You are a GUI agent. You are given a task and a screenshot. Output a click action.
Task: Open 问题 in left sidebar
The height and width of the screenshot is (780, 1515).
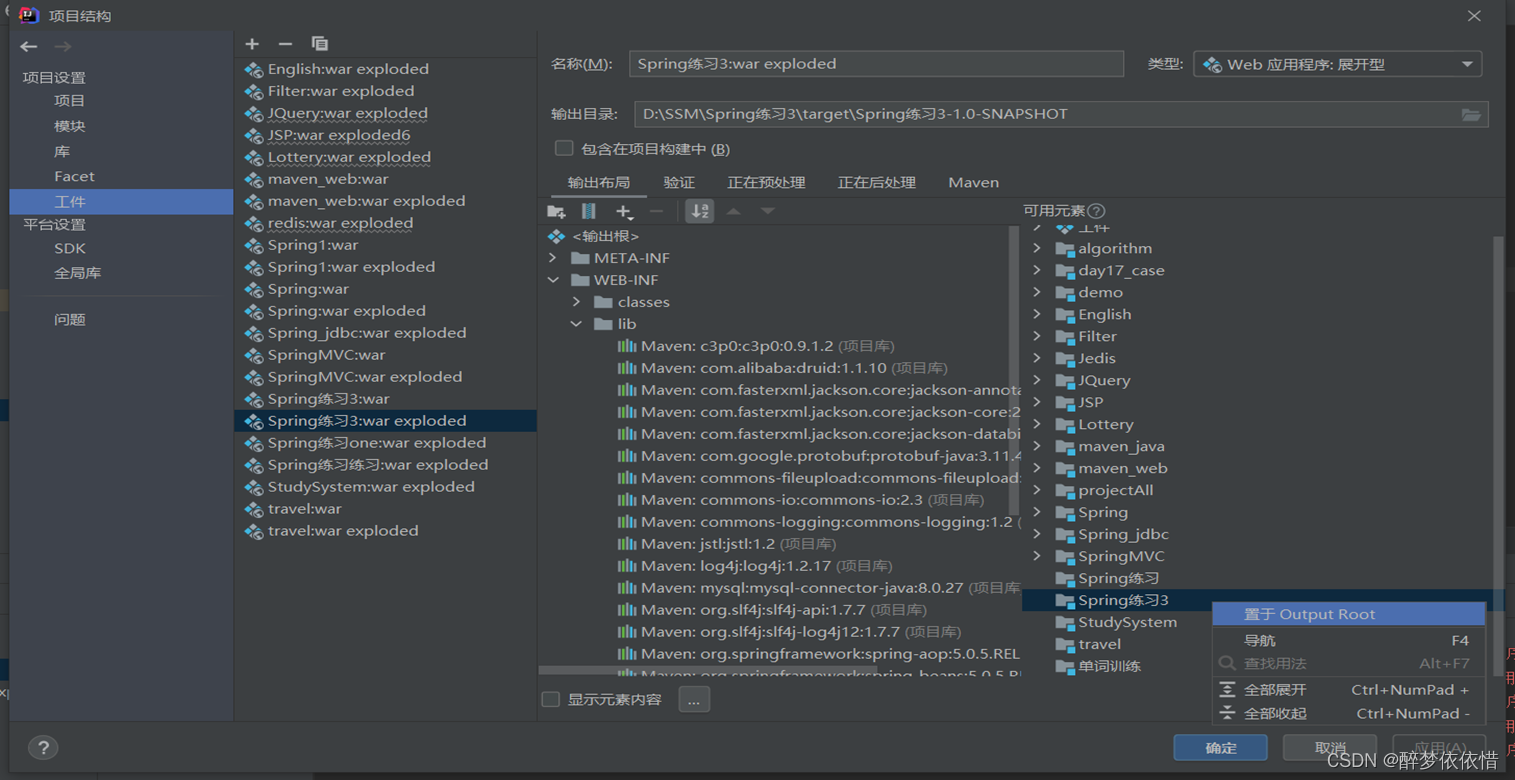70,319
